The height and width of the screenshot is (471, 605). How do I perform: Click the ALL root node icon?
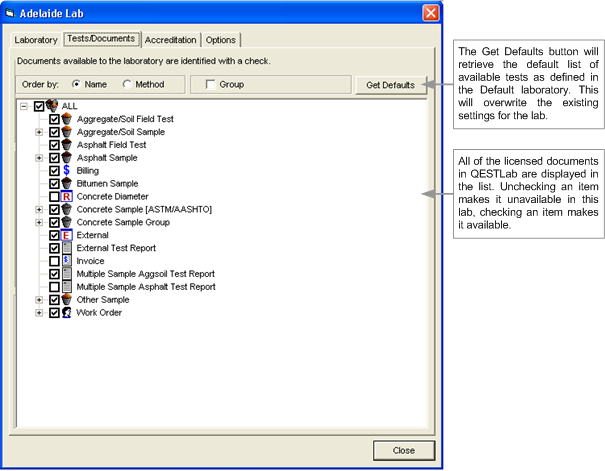point(52,106)
